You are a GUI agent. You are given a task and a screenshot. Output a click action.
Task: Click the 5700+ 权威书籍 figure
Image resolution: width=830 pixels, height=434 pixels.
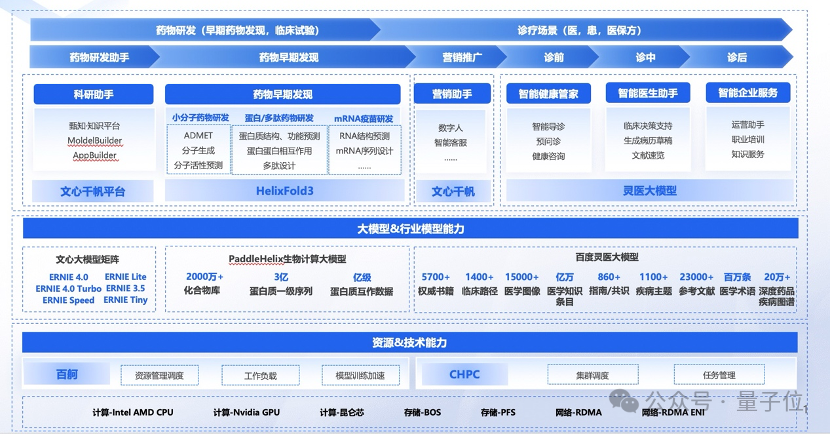[436, 284]
